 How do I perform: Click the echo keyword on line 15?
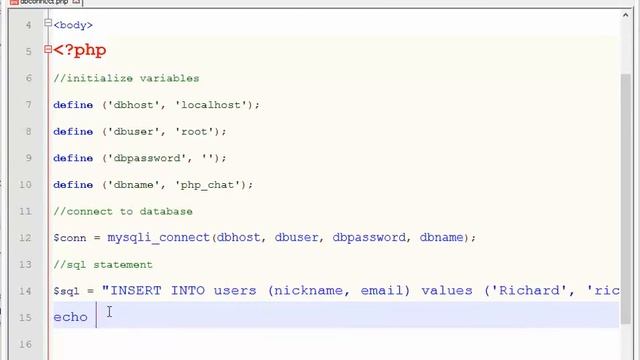point(70,317)
